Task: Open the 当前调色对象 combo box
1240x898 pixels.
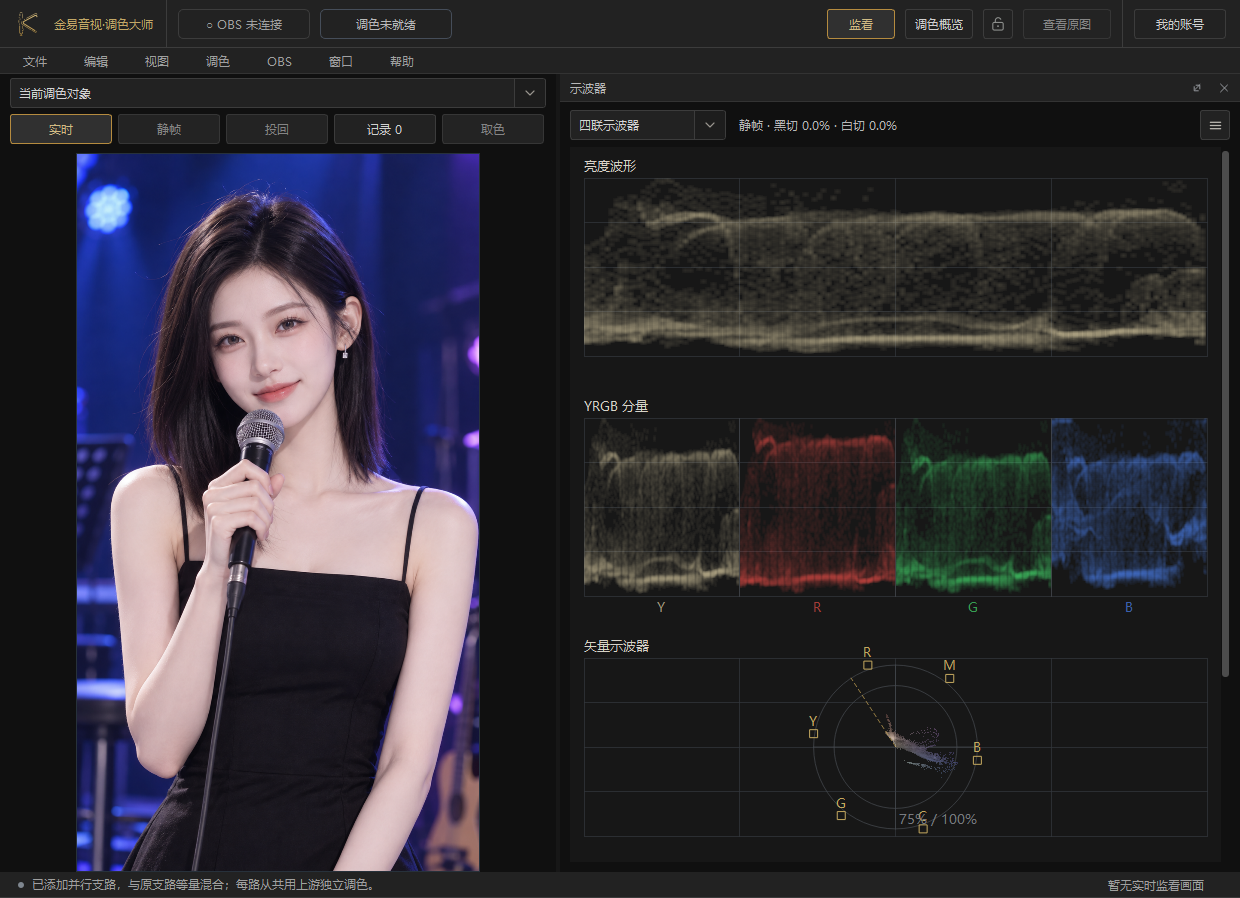Action: click(278, 93)
